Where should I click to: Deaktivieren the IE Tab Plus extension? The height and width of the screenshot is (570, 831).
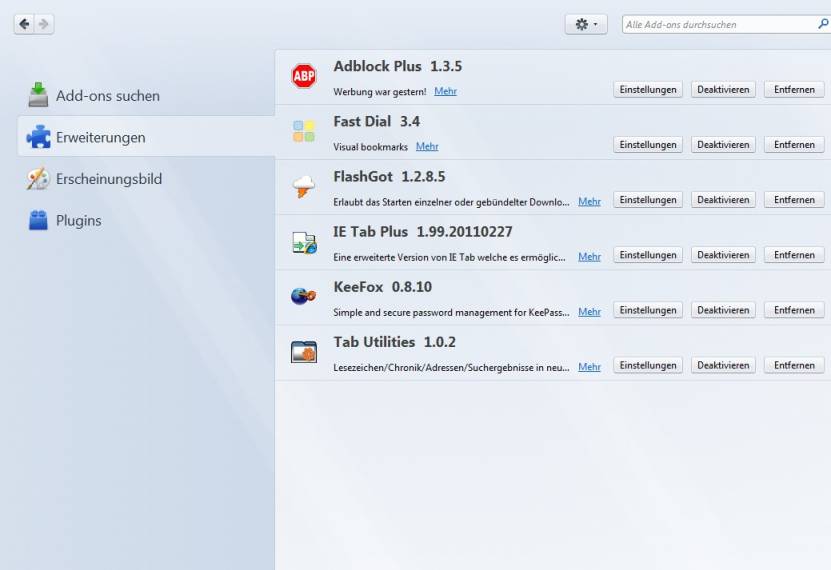pos(723,255)
